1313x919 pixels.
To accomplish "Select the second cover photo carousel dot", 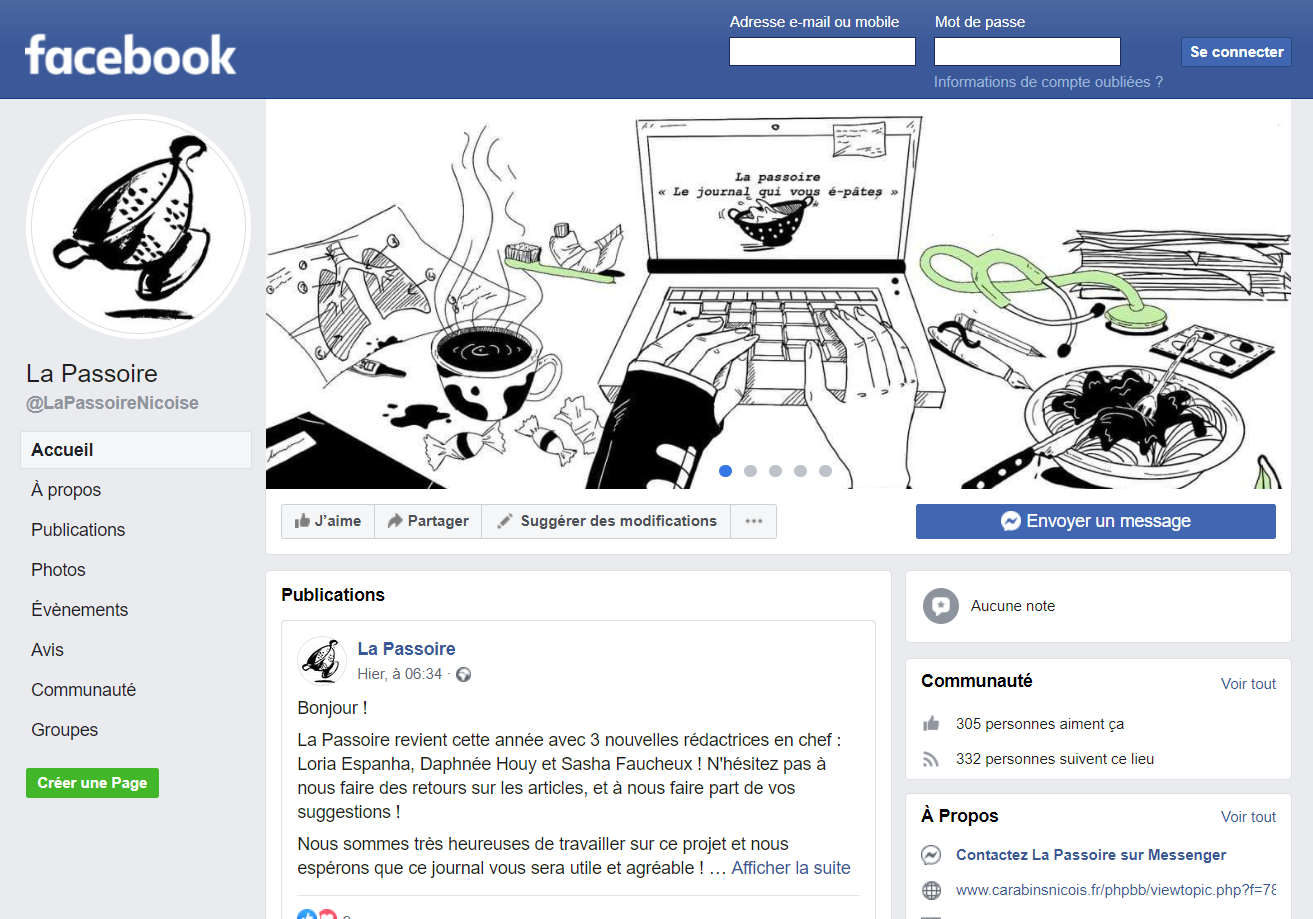I will click(x=751, y=471).
